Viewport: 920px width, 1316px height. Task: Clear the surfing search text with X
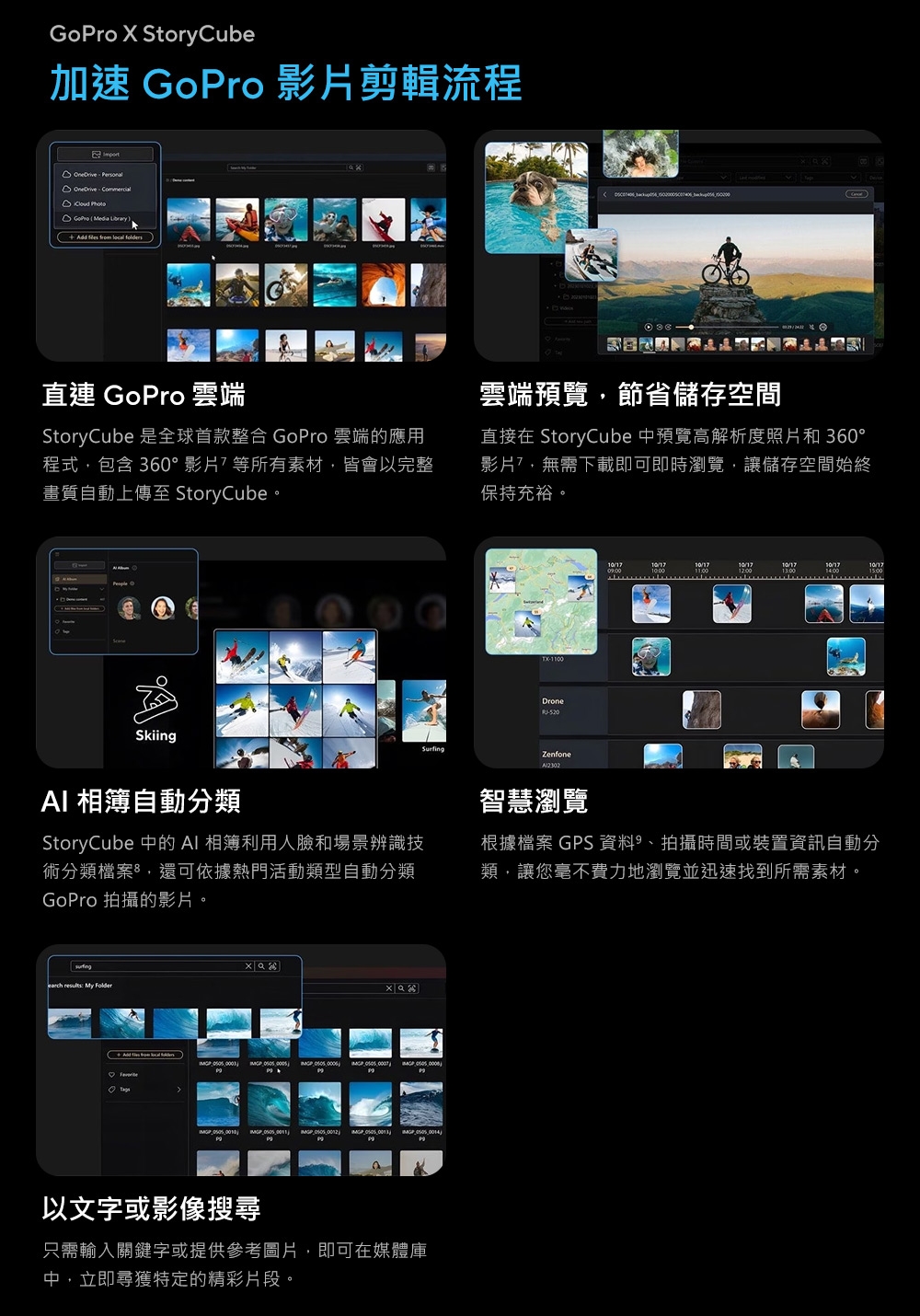[248, 966]
